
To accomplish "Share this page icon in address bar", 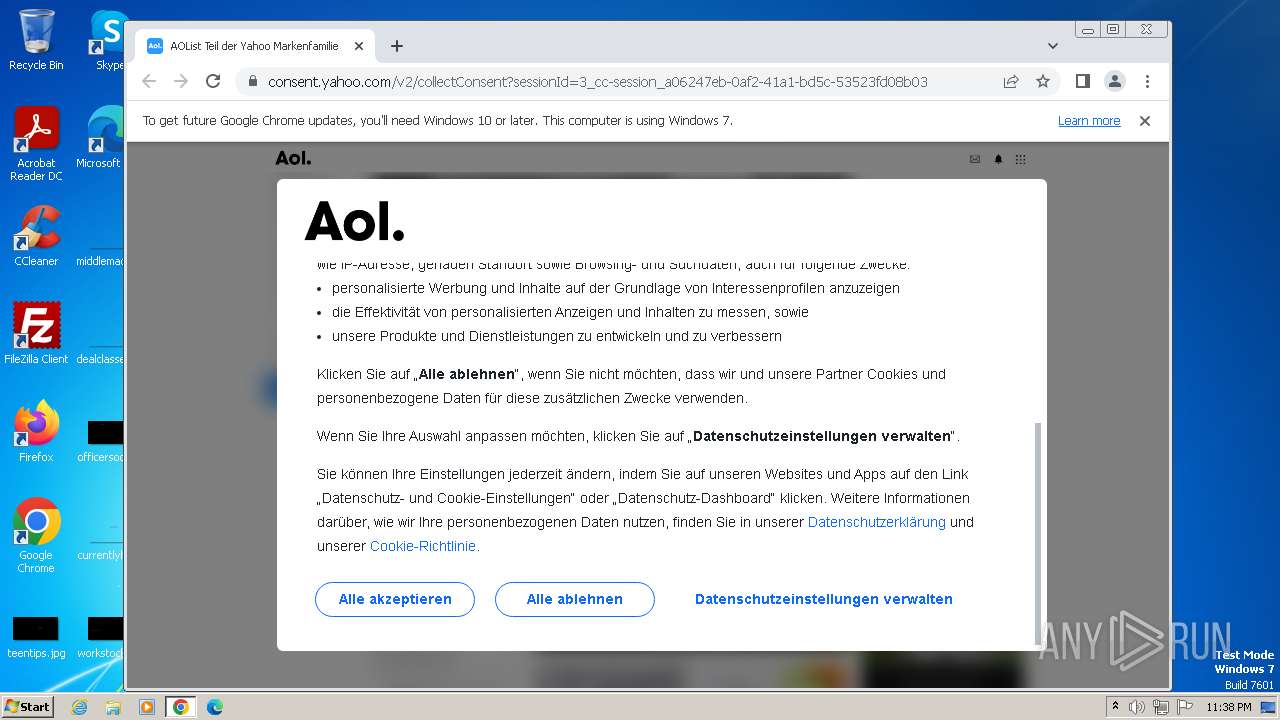I will pos(1011,81).
